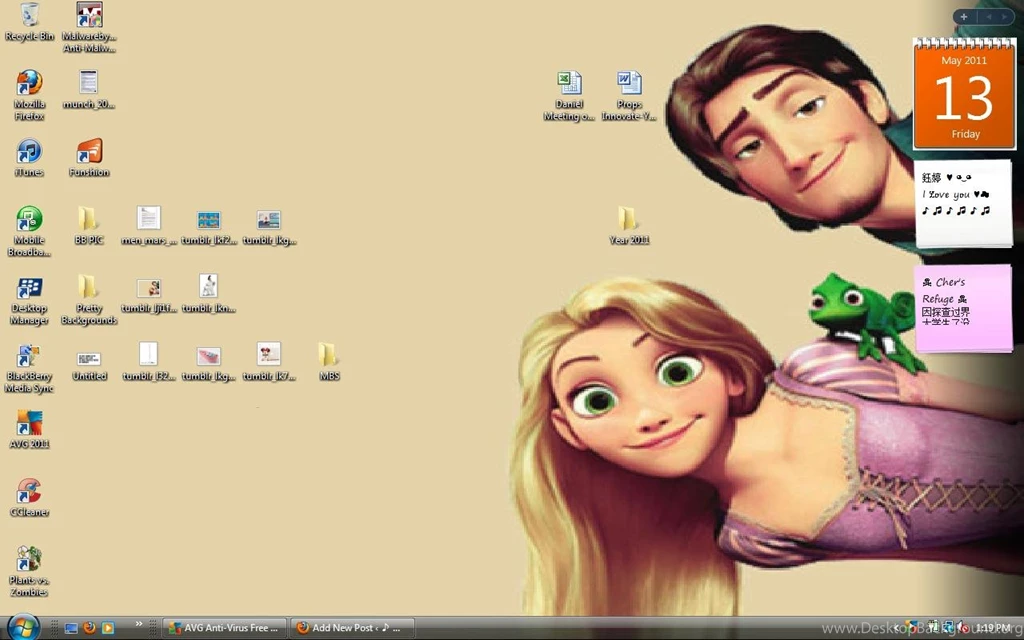Click the 1:19 PM taskbar clock
The height and width of the screenshot is (640, 1024).
tap(993, 628)
